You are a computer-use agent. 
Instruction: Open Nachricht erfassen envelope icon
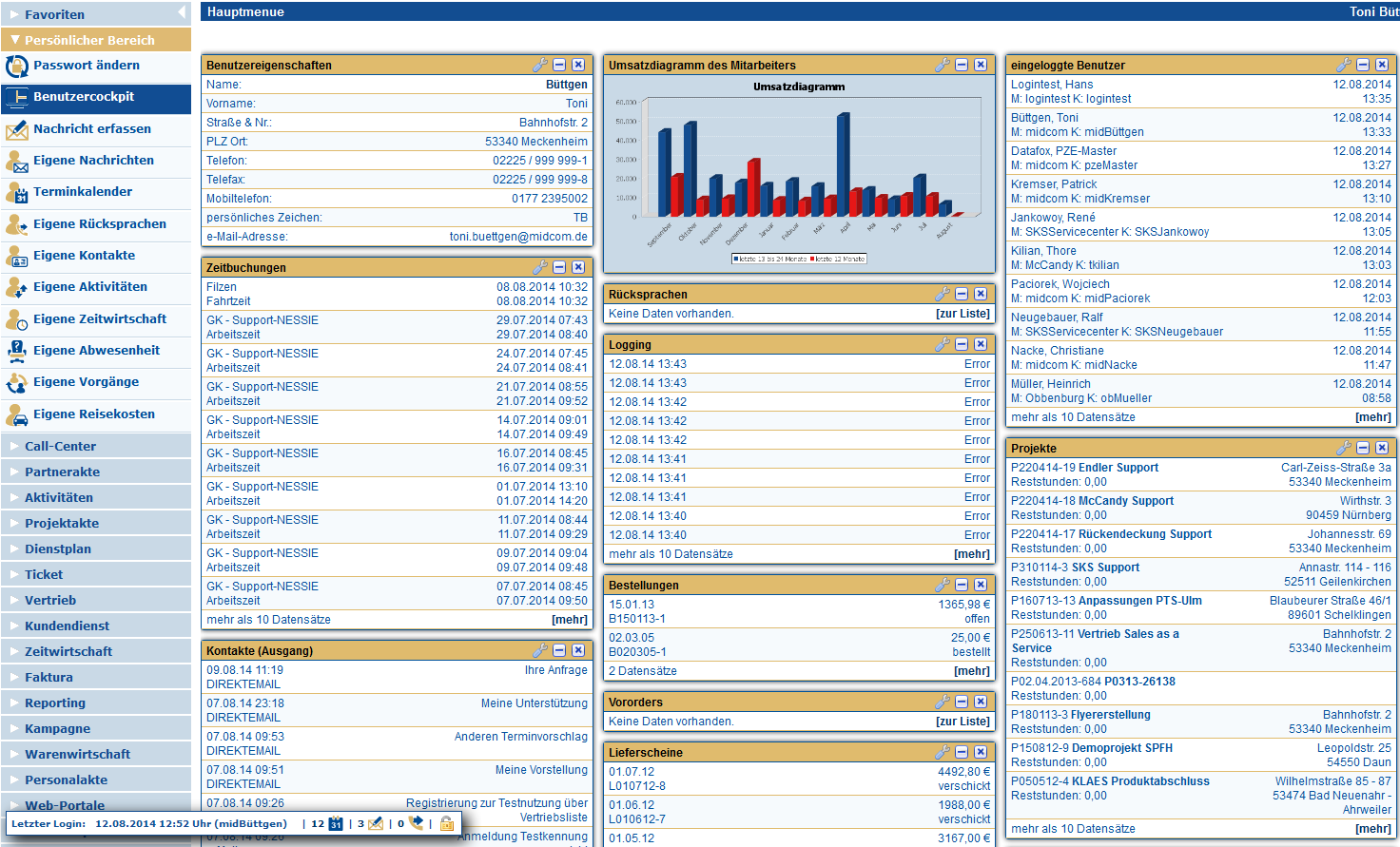[16, 130]
